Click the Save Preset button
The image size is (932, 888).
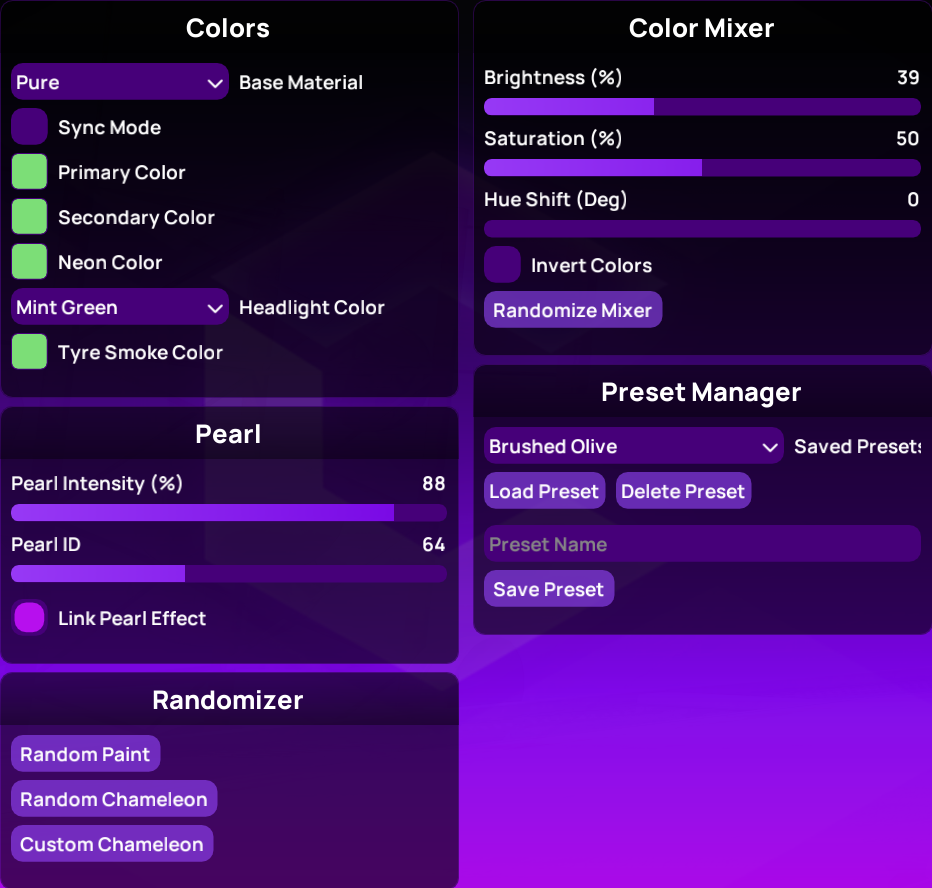pos(549,589)
